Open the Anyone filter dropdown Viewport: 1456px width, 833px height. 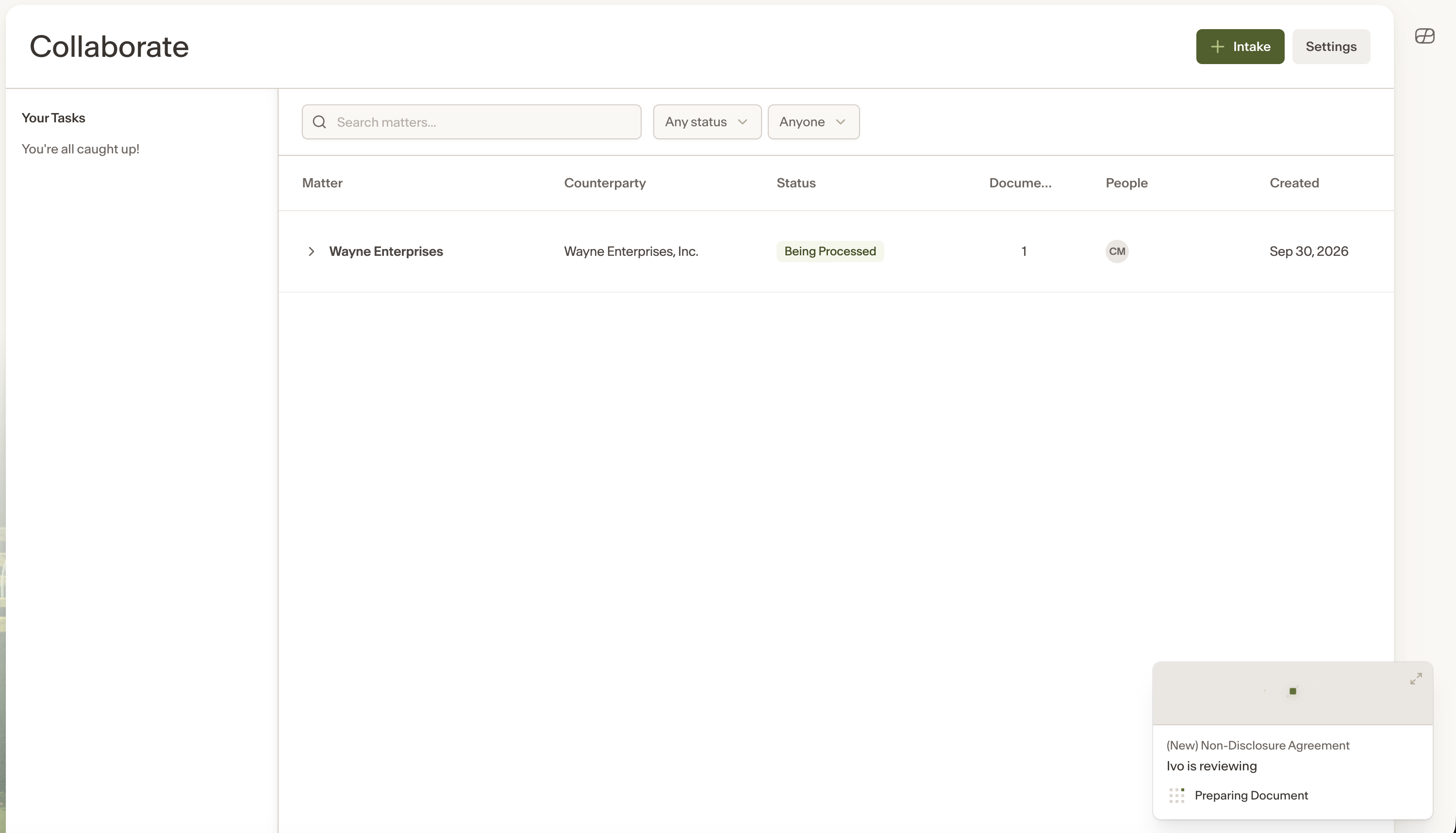pyautogui.click(x=813, y=122)
